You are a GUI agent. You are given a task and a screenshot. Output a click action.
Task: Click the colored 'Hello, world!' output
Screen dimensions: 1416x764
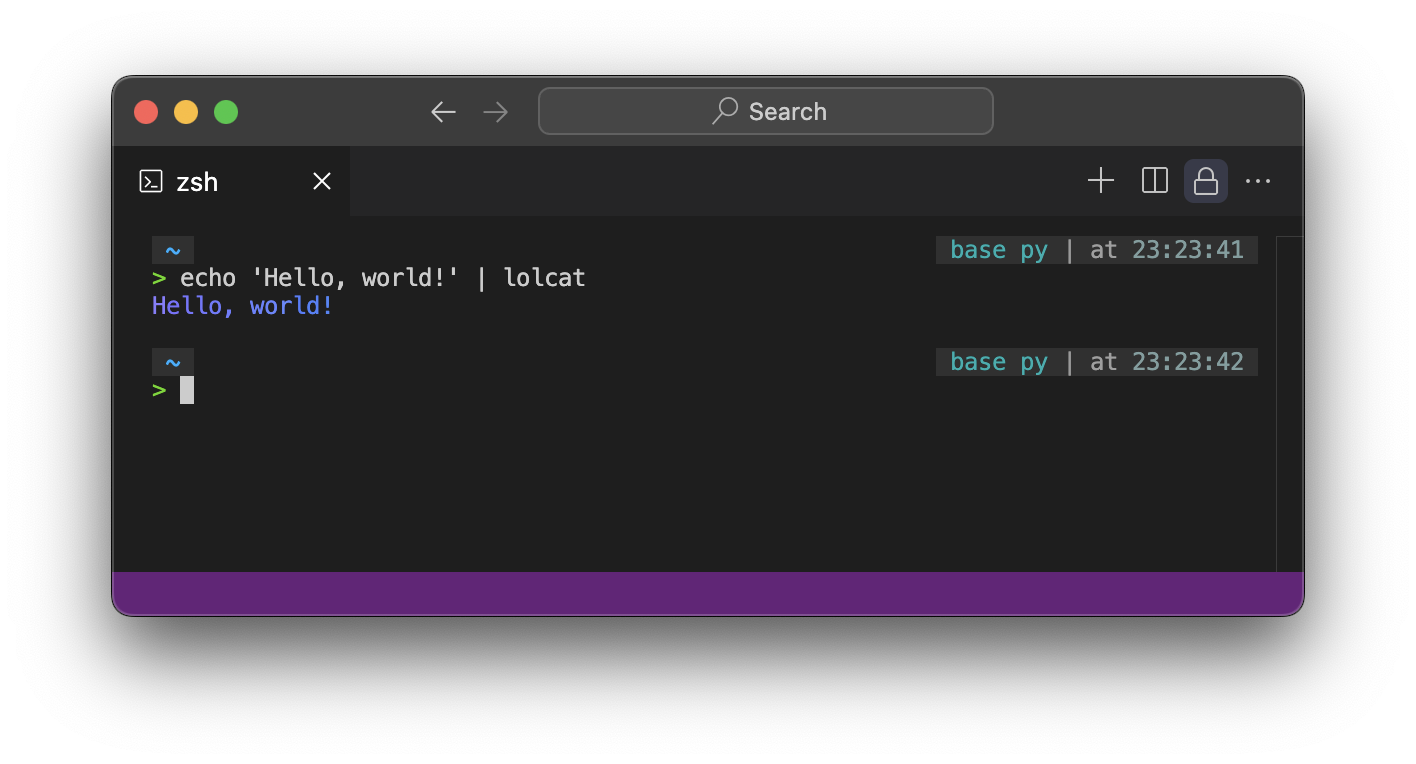point(242,306)
